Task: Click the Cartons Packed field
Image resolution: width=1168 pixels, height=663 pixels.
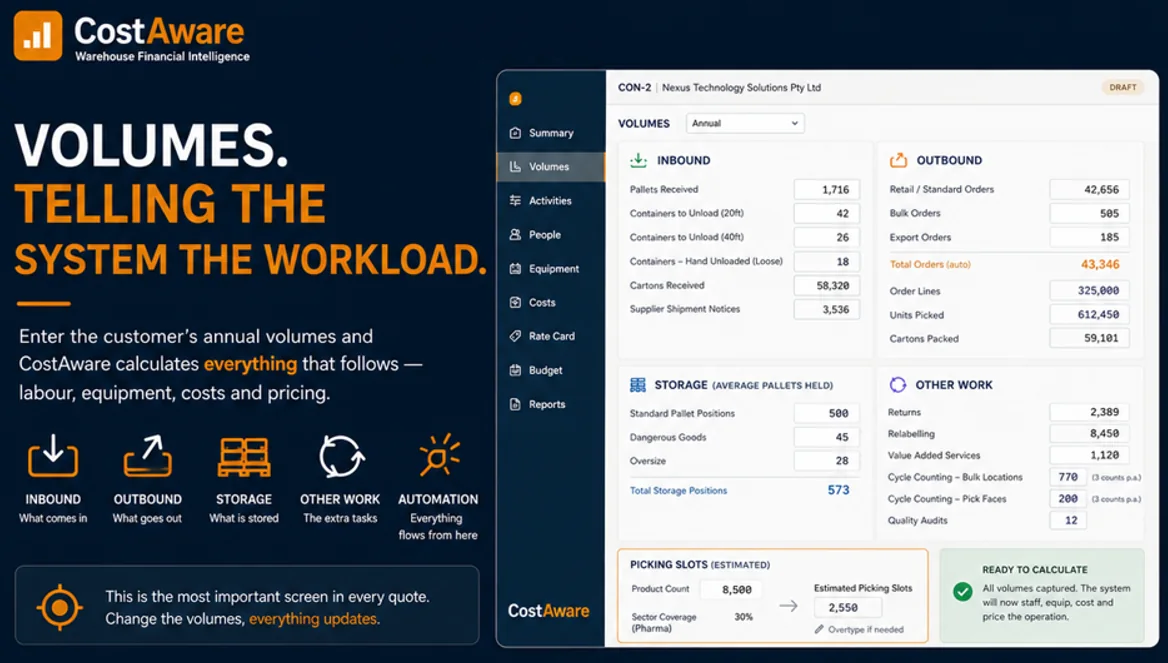Action: coord(1089,338)
